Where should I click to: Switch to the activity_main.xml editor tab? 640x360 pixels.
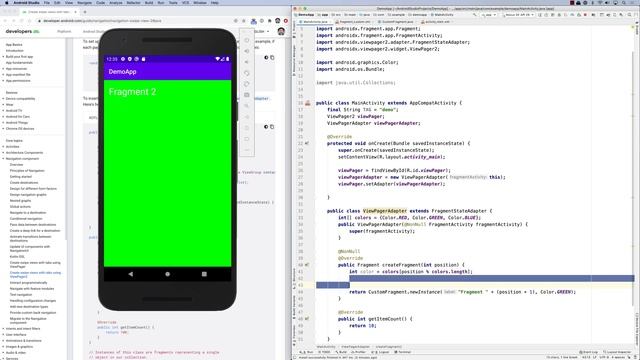coord(437,22)
